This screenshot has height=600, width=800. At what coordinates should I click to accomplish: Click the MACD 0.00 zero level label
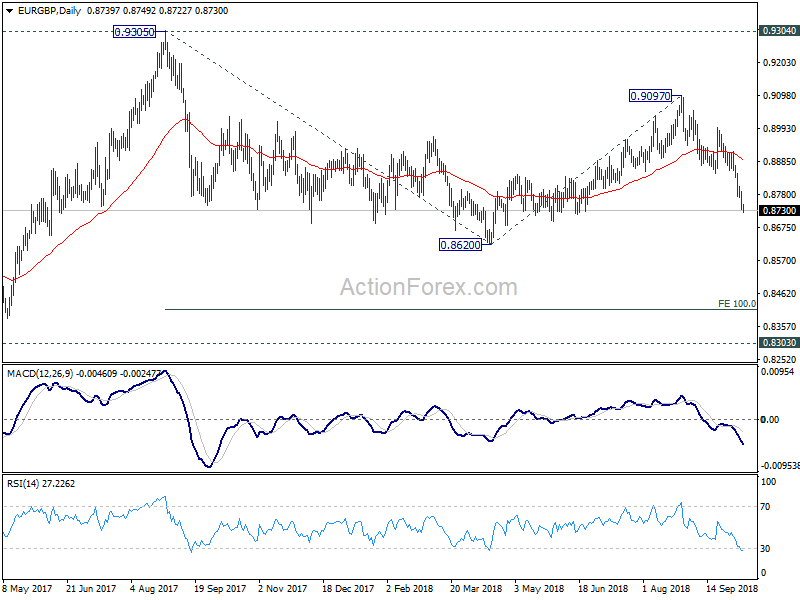point(770,419)
